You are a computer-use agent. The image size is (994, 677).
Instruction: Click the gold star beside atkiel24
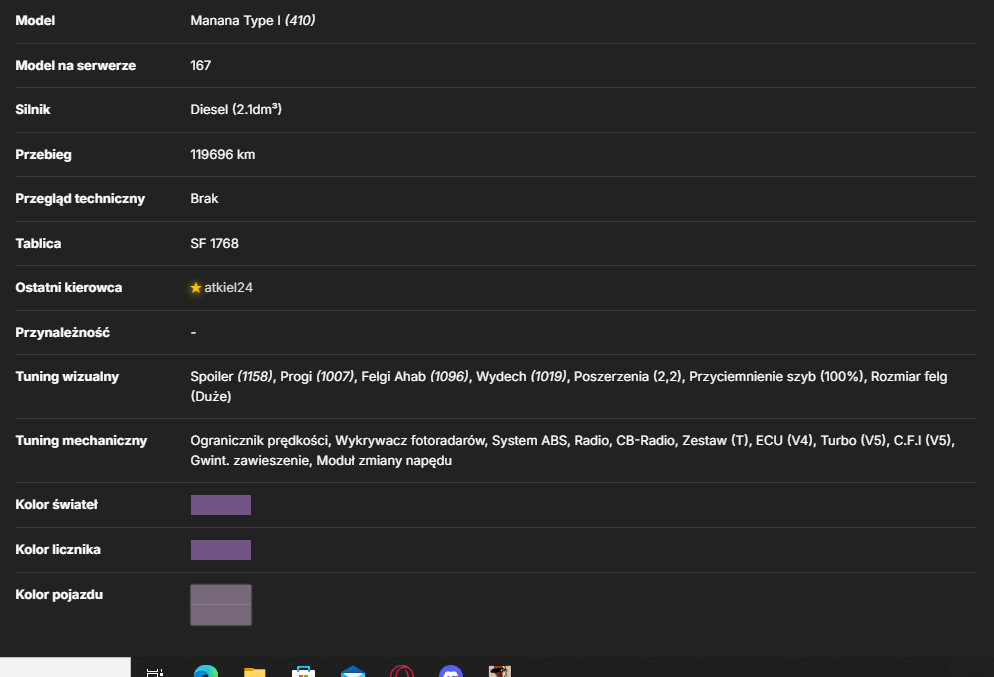pyautogui.click(x=195, y=288)
